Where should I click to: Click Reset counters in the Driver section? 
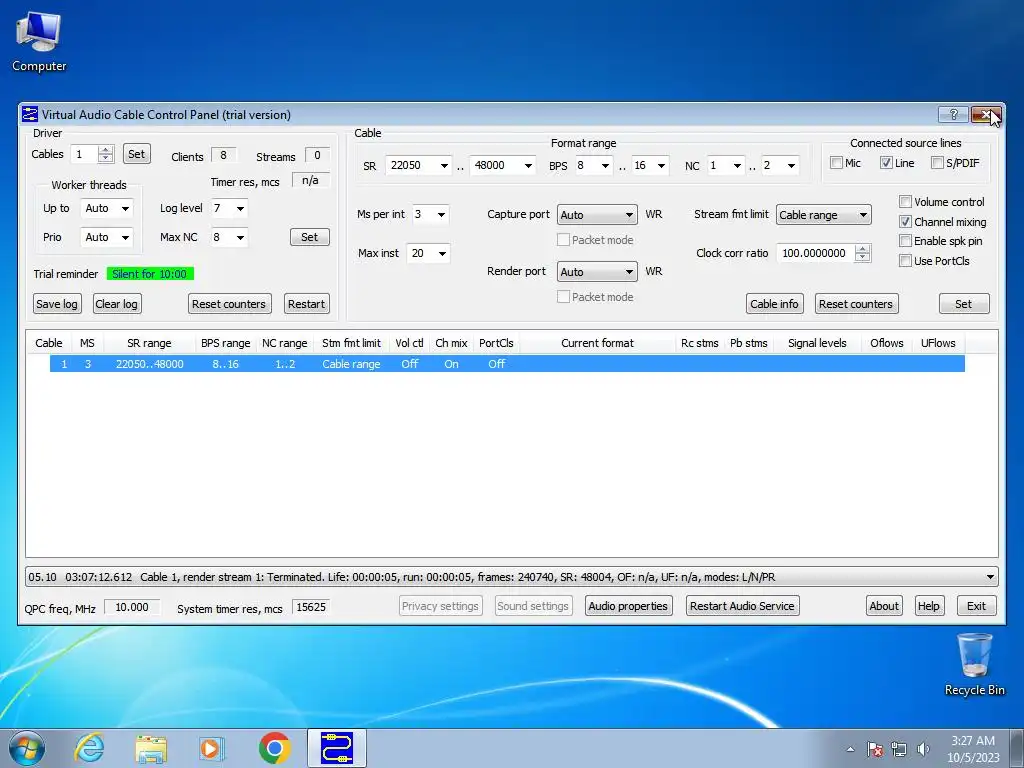229,304
